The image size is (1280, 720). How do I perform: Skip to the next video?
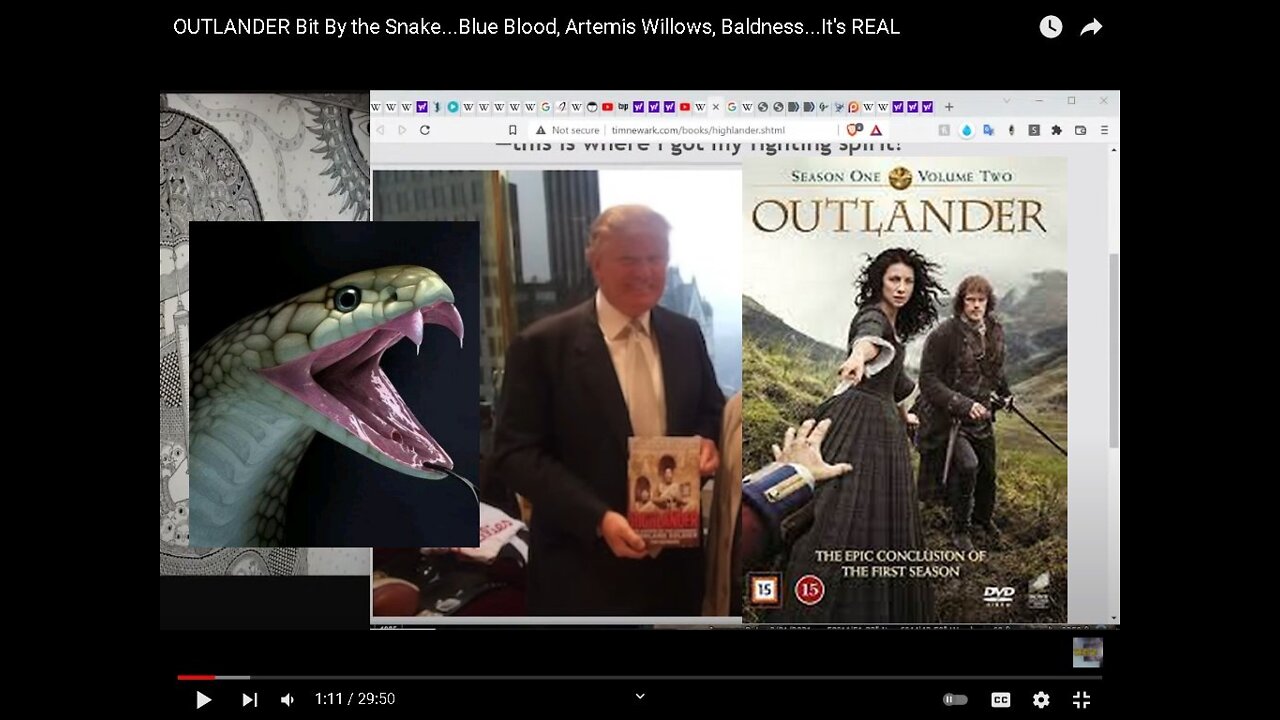click(250, 700)
